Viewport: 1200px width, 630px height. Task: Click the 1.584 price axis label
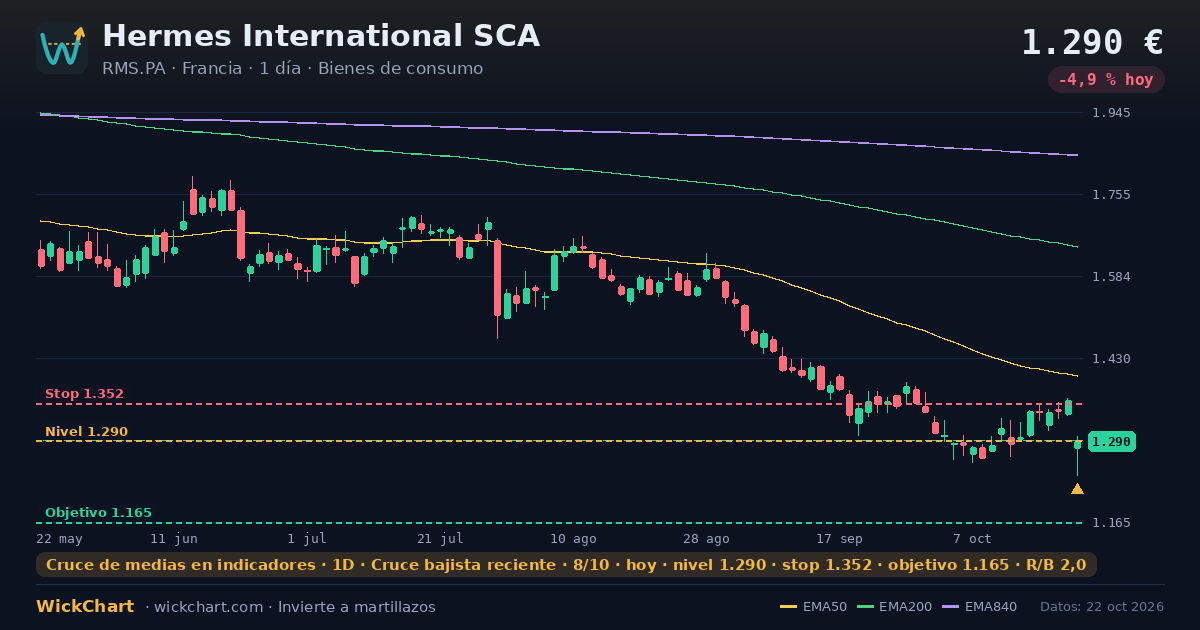coord(1112,277)
